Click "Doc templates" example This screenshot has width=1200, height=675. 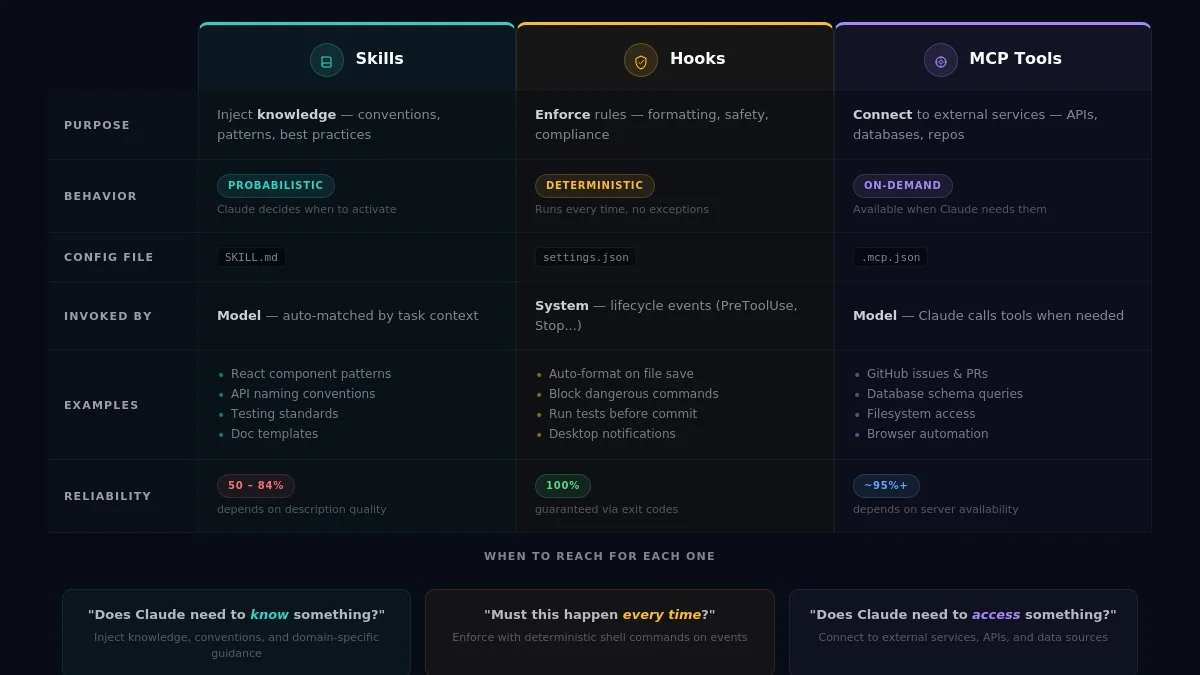pos(275,434)
